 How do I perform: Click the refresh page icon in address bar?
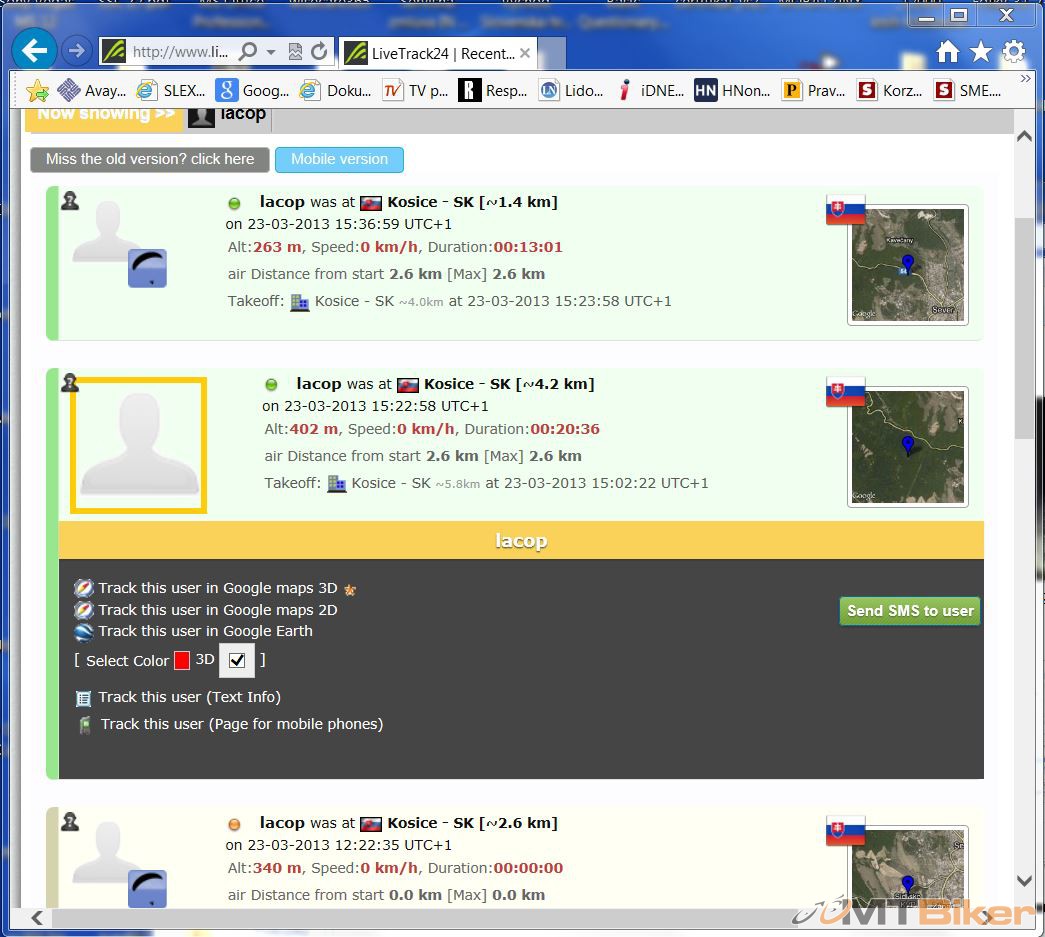(319, 52)
